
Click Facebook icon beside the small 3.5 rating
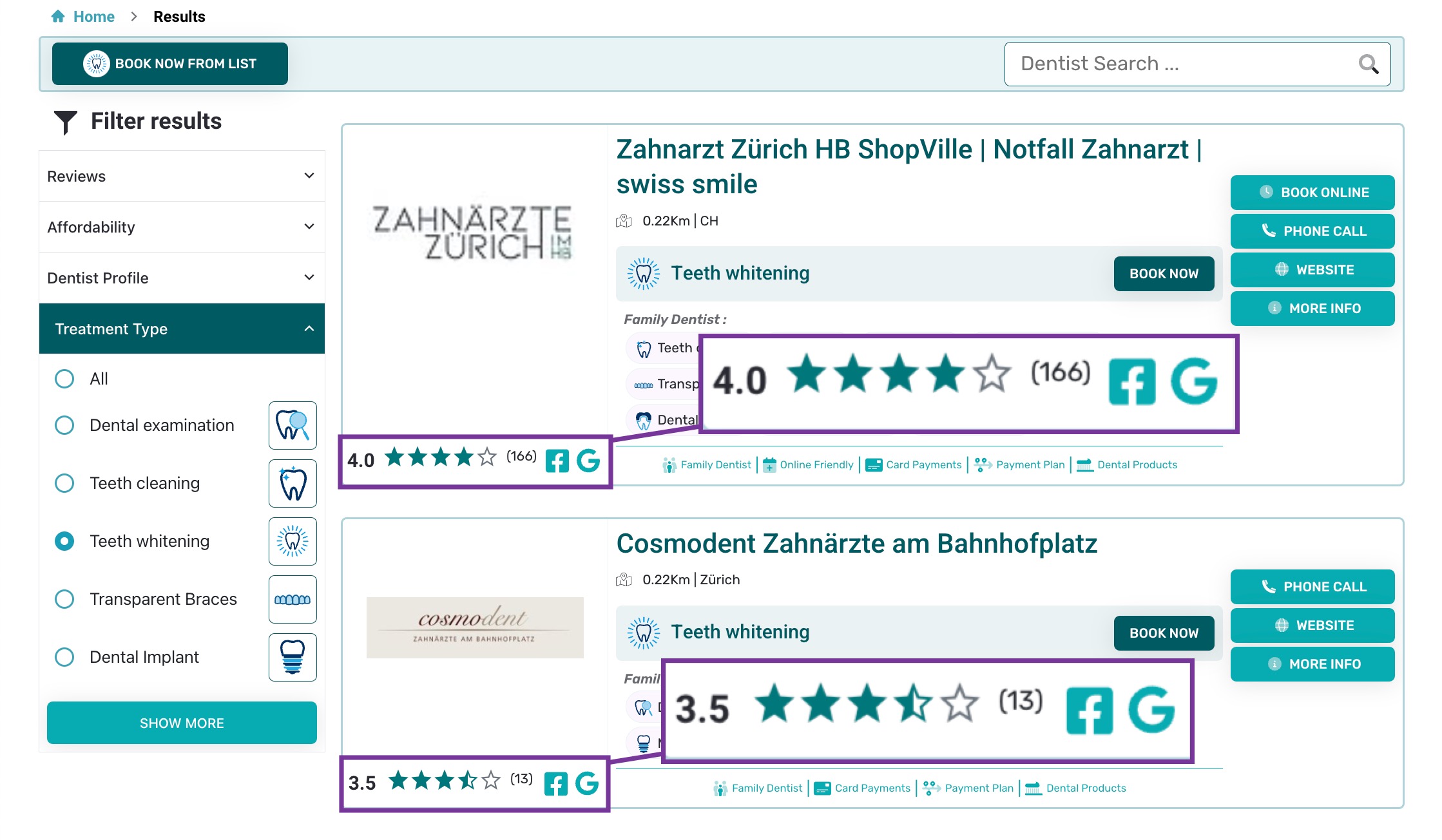pos(555,783)
